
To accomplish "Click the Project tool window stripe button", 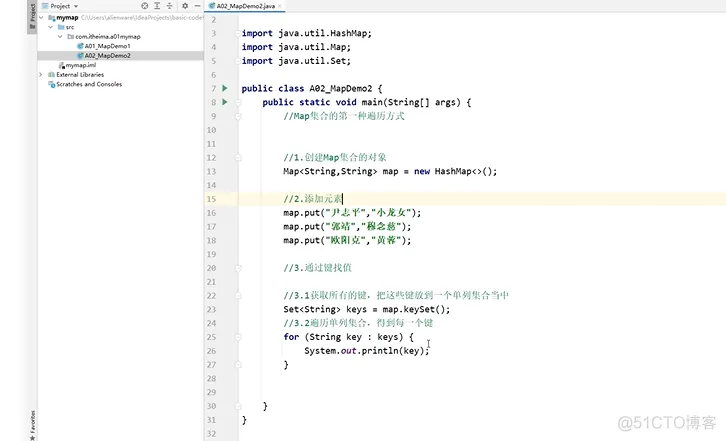I will click(x=32, y=15).
